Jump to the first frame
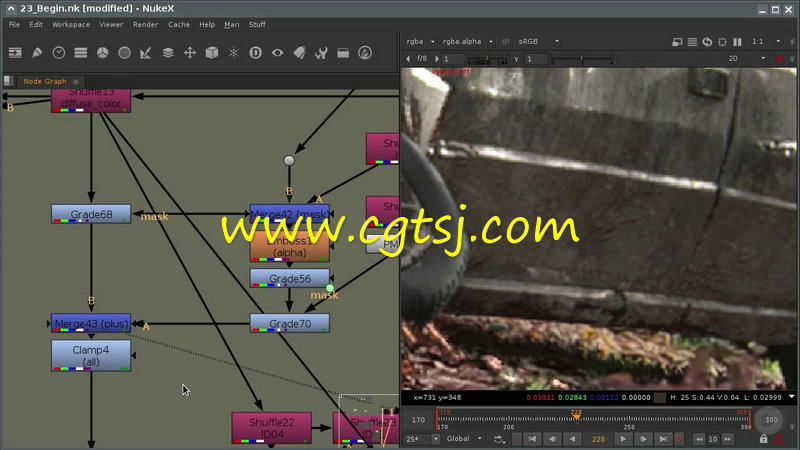Image resolution: width=800 pixels, height=450 pixels. point(532,439)
